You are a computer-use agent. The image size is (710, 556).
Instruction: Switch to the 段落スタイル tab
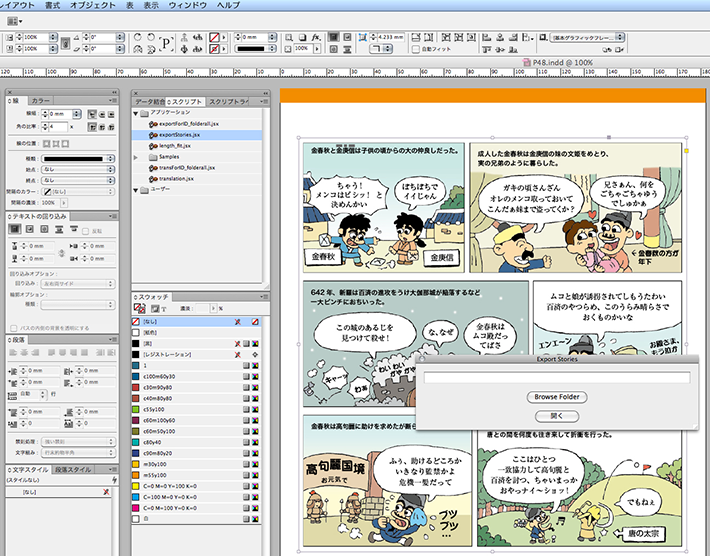point(73,470)
